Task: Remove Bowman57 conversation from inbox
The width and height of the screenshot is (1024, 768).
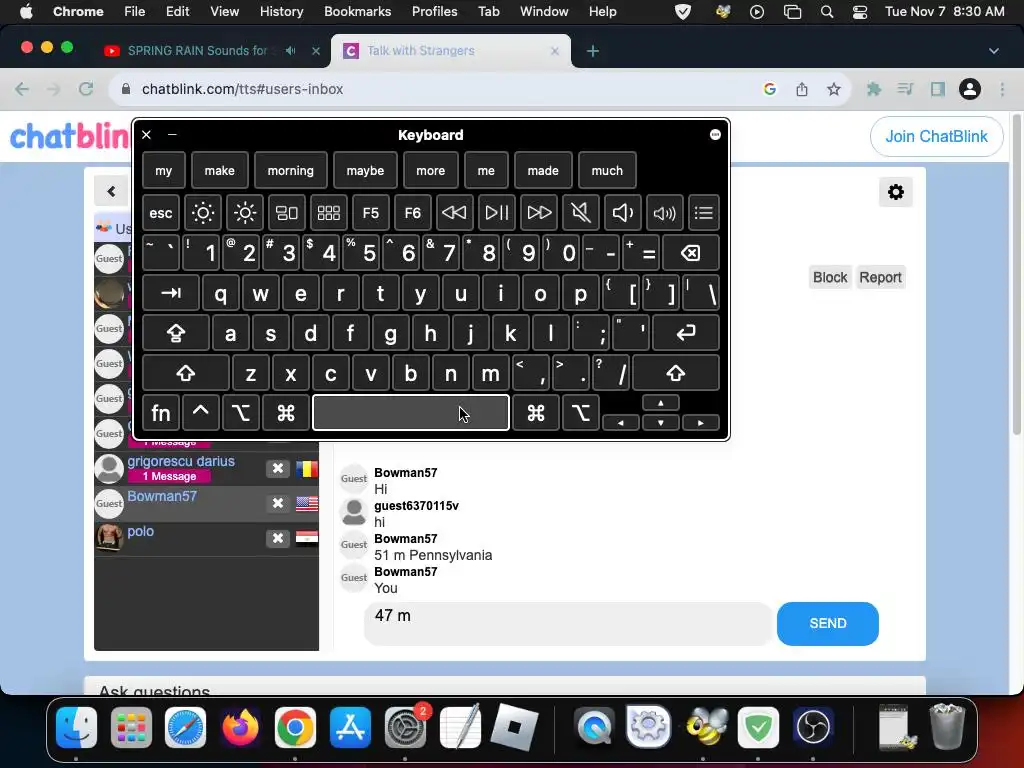Action: tap(278, 504)
